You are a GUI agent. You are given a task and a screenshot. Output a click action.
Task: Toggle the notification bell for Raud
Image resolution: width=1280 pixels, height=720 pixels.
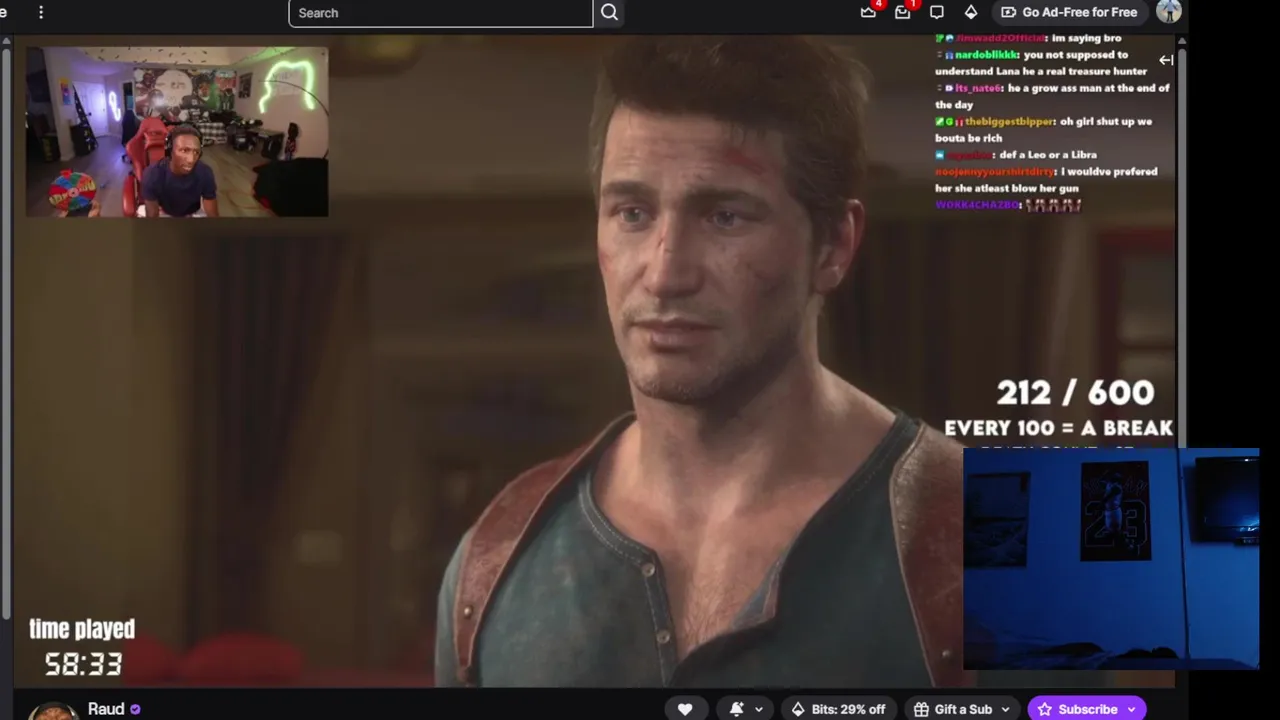(x=737, y=709)
